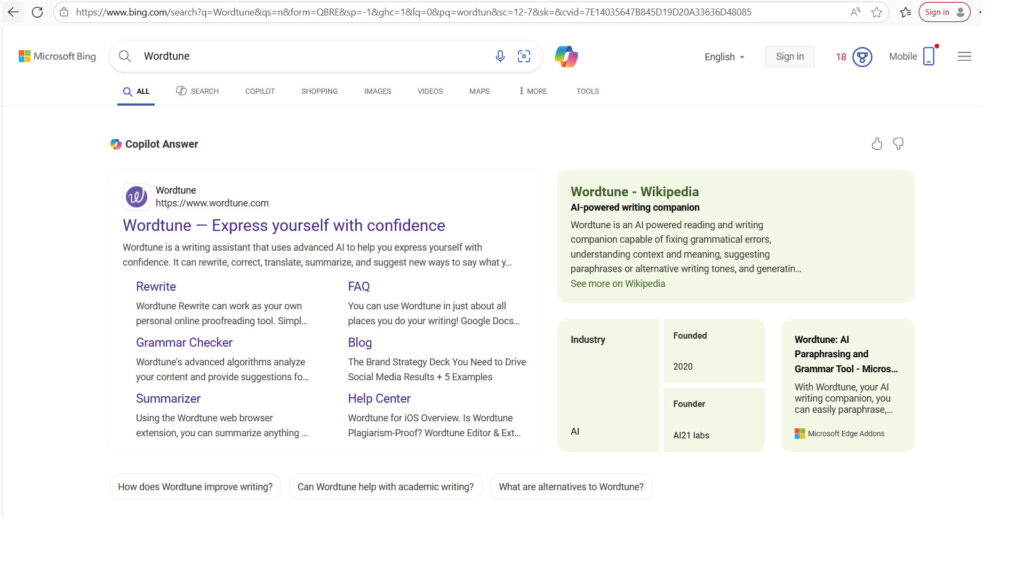
Task: Go back to the previous page
Action: pos(13,12)
